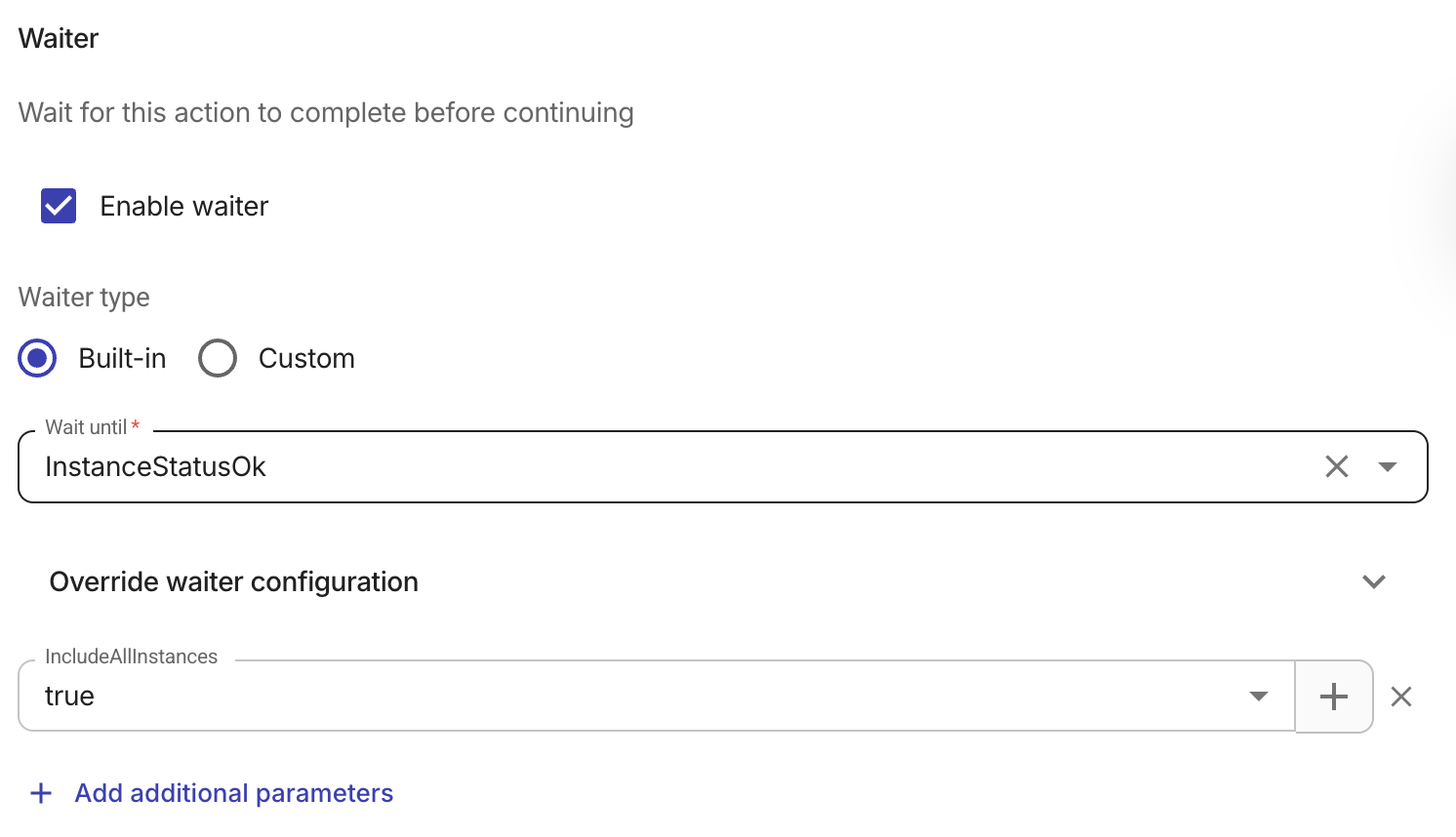Screen dimensions: 1456x837
Task: Select the Built-in waiter type radio button
Action: 37,358
